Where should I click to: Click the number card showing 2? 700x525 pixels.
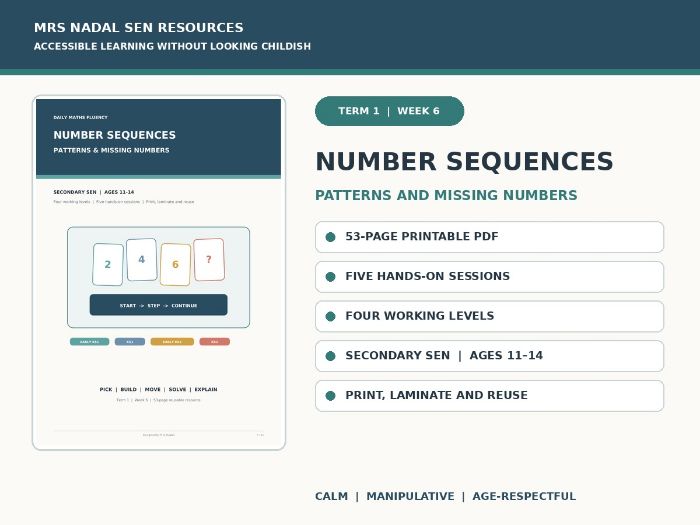(108, 264)
